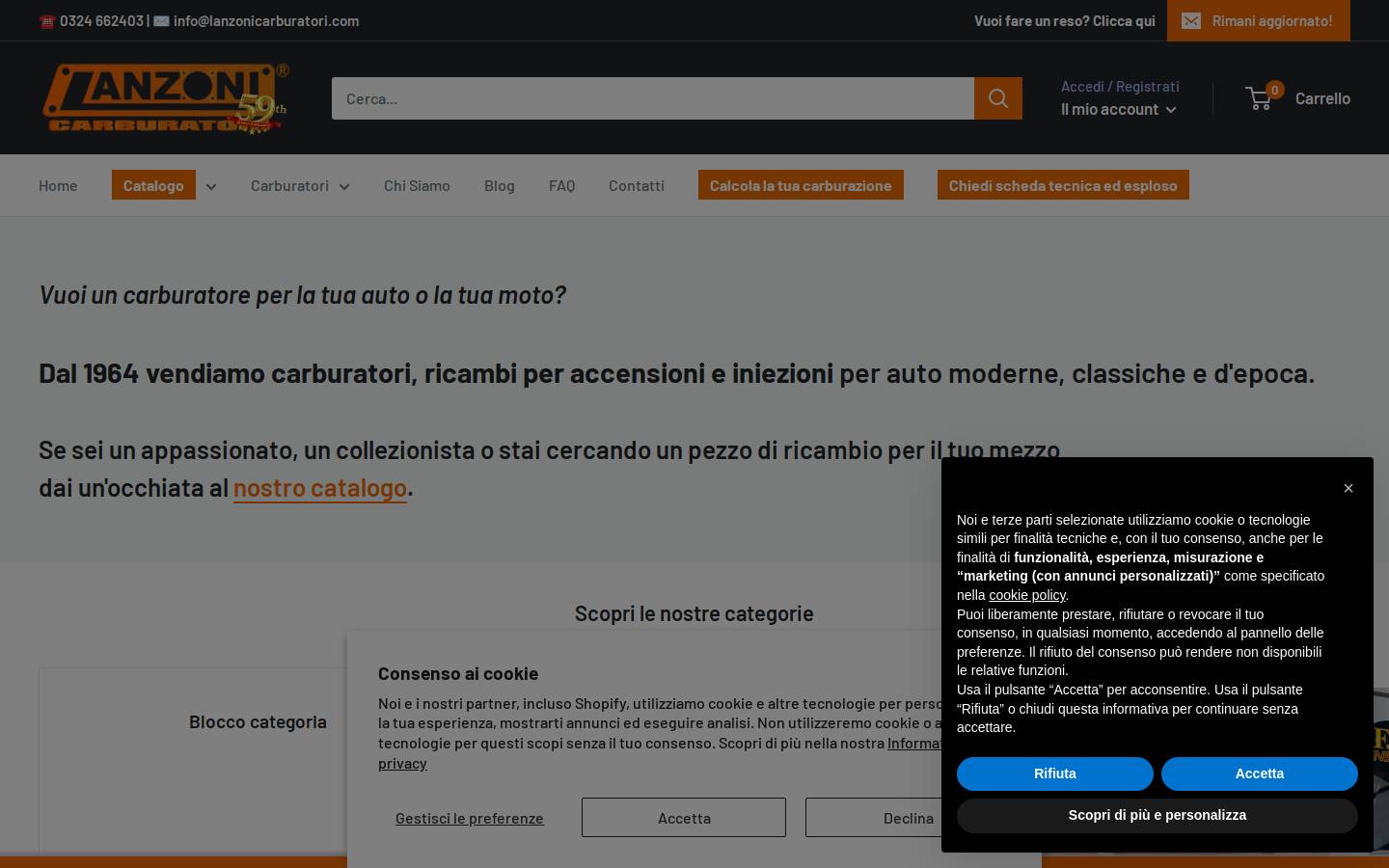Click Accetta in Consenso ai cookie banner
The width and height of the screenshot is (1389, 868).
point(684,818)
